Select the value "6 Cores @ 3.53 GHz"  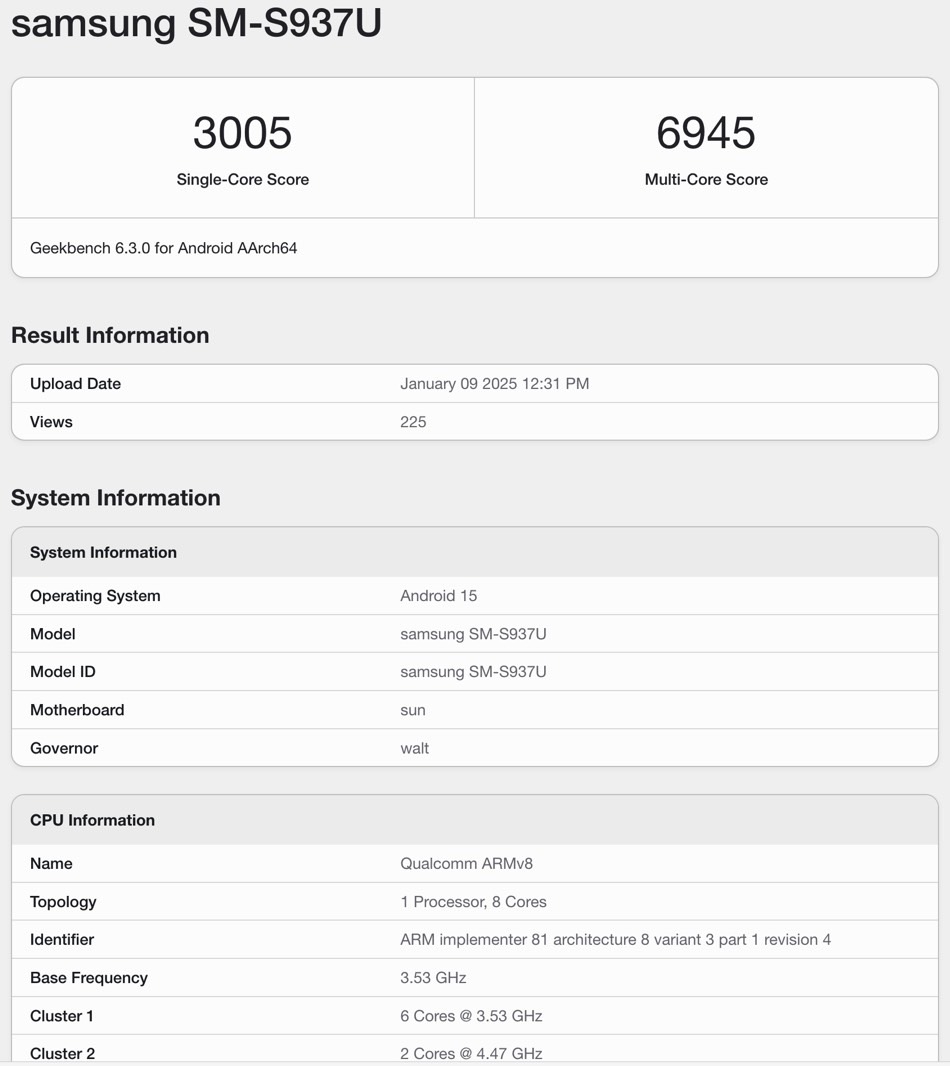pyautogui.click(x=471, y=1016)
